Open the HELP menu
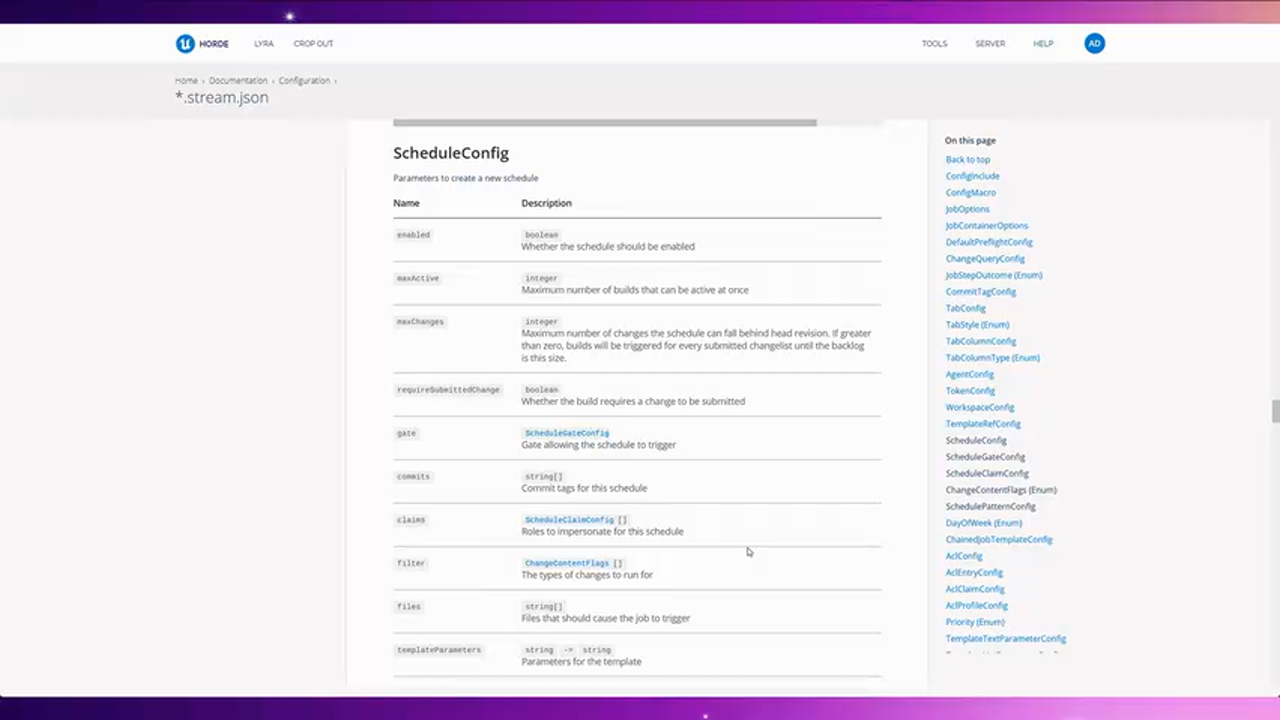Image resolution: width=1280 pixels, height=720 pixels. point(1043,43)
